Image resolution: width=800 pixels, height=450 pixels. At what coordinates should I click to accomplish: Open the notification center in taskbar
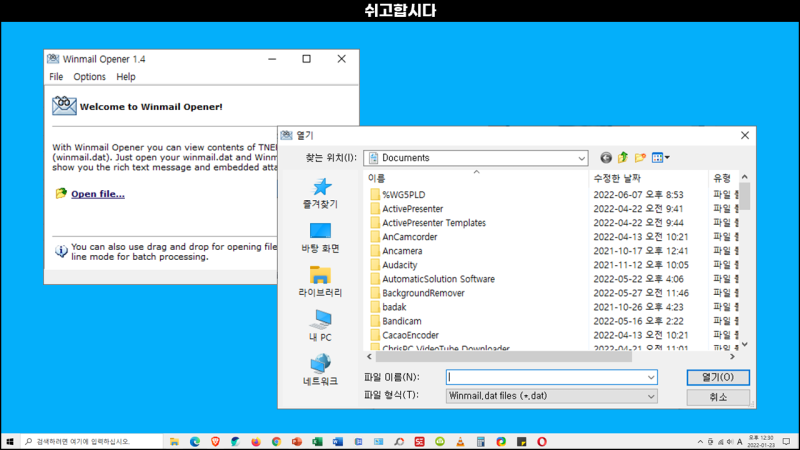pos(786,442)
